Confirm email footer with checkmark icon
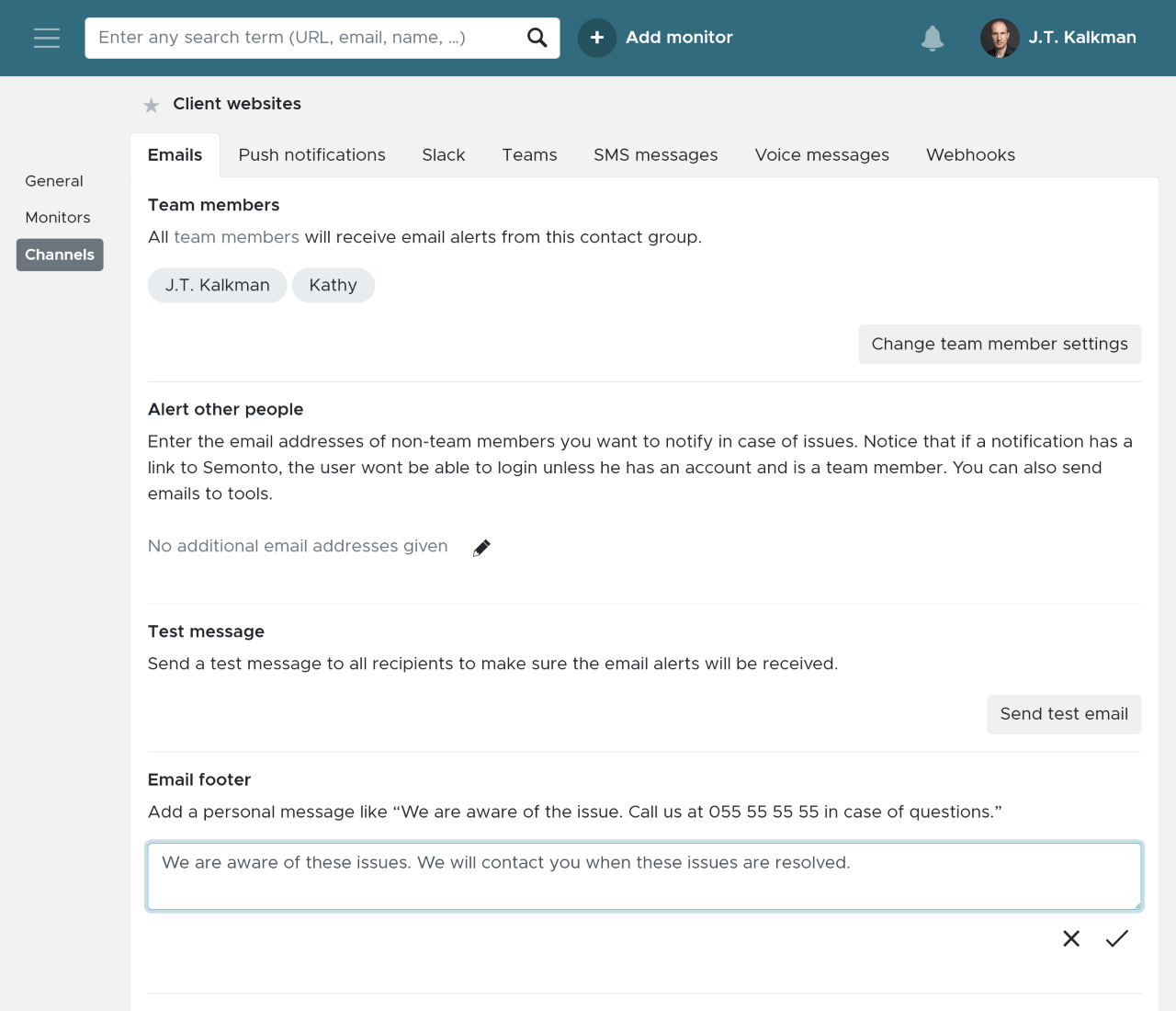The height and width of the screenshot is (1011, 1176). coord(1117,938)
